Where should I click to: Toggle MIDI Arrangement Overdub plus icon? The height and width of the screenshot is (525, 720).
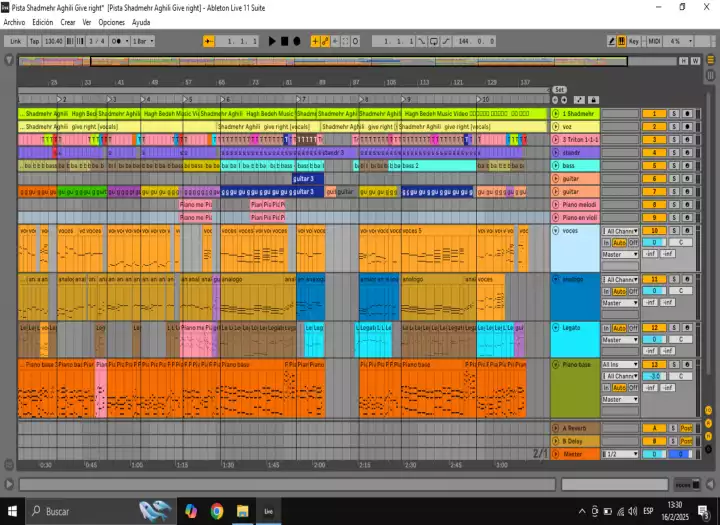click(x=315, y=41)
